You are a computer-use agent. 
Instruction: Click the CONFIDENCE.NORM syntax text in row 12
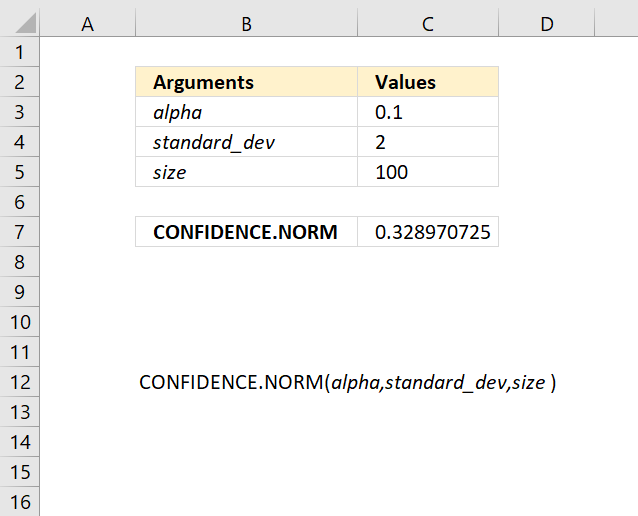[x=347, y=383]
